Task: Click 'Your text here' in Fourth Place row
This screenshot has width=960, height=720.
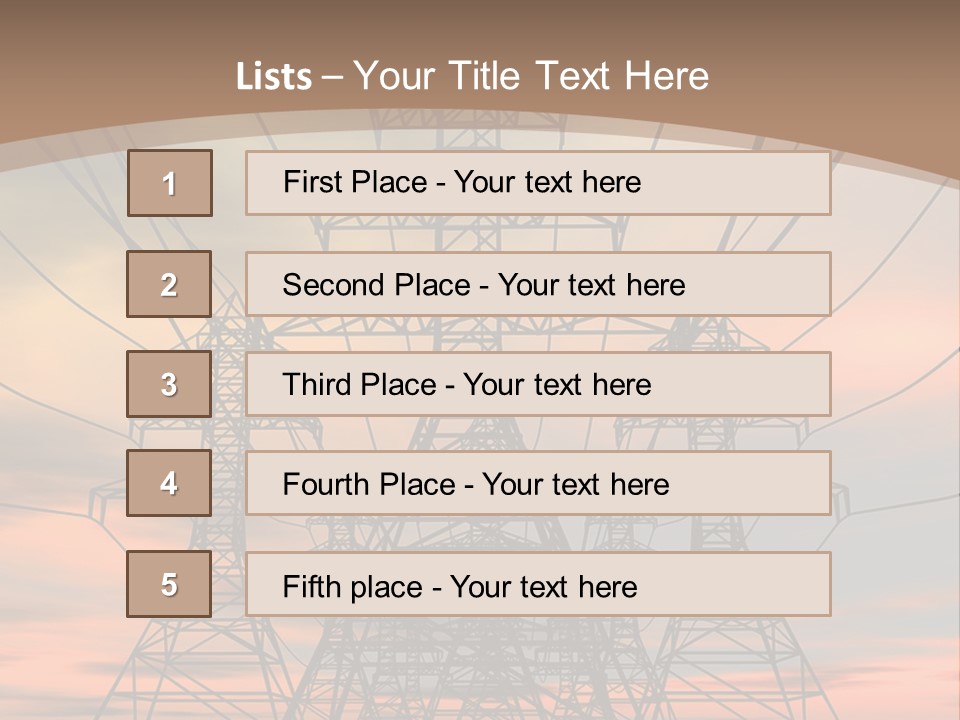Action: tap(576, 485)
